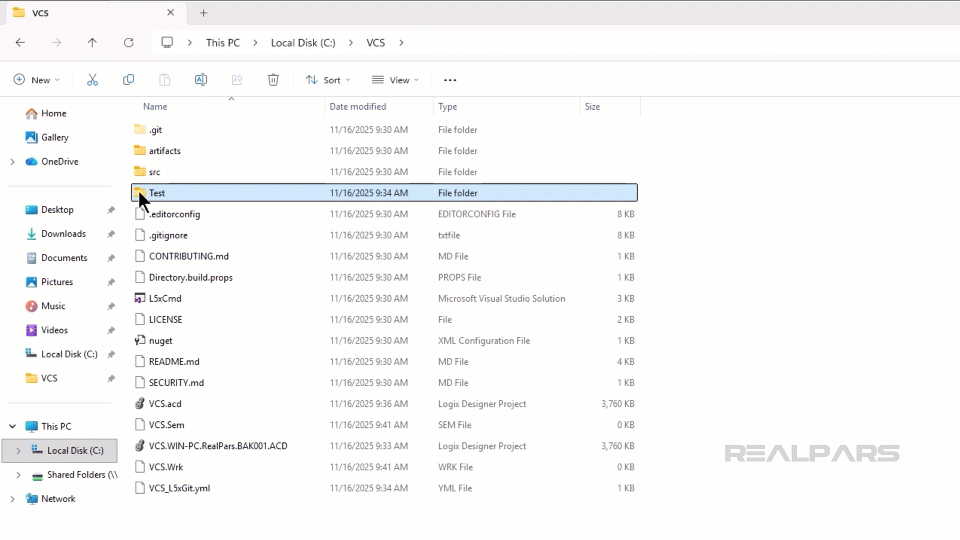Expand the OneDrive tree node

point(12,162)
